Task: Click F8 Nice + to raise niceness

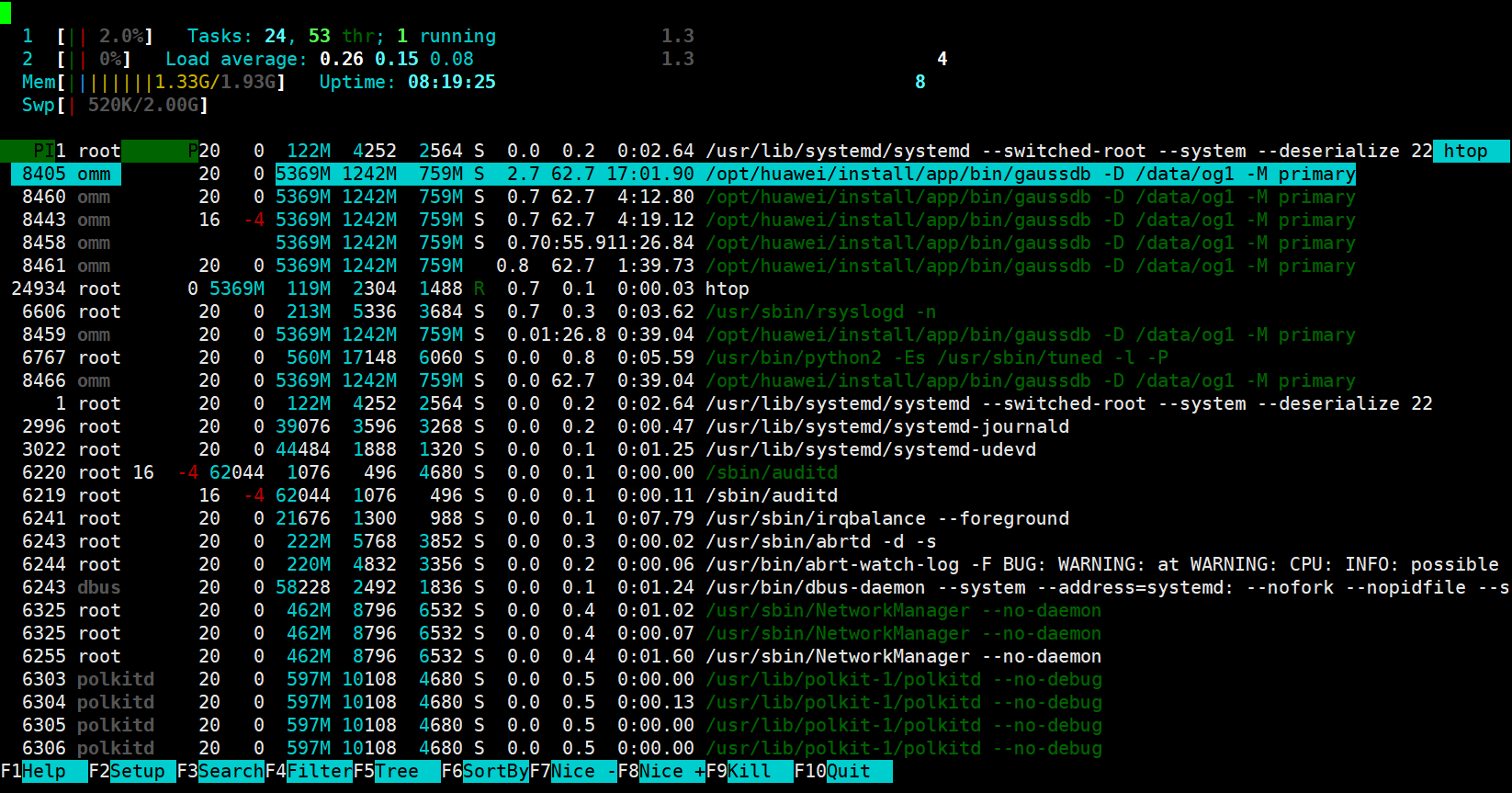Action: click(661, 771)
